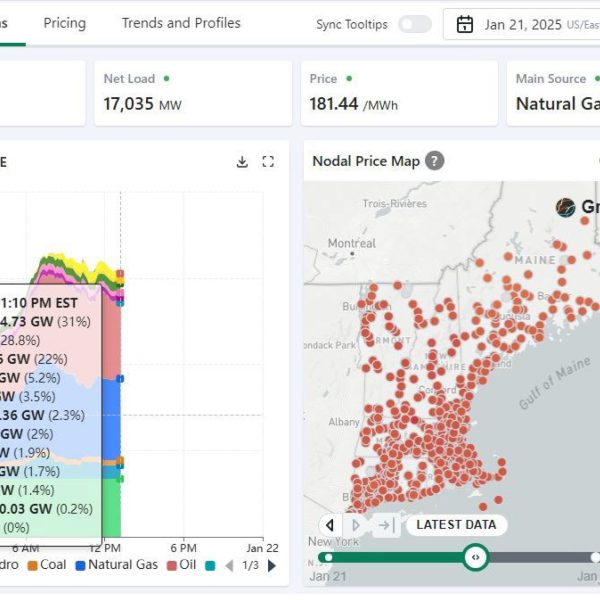
Task: Jump map timeline to the end
Action: coord(383,525)
